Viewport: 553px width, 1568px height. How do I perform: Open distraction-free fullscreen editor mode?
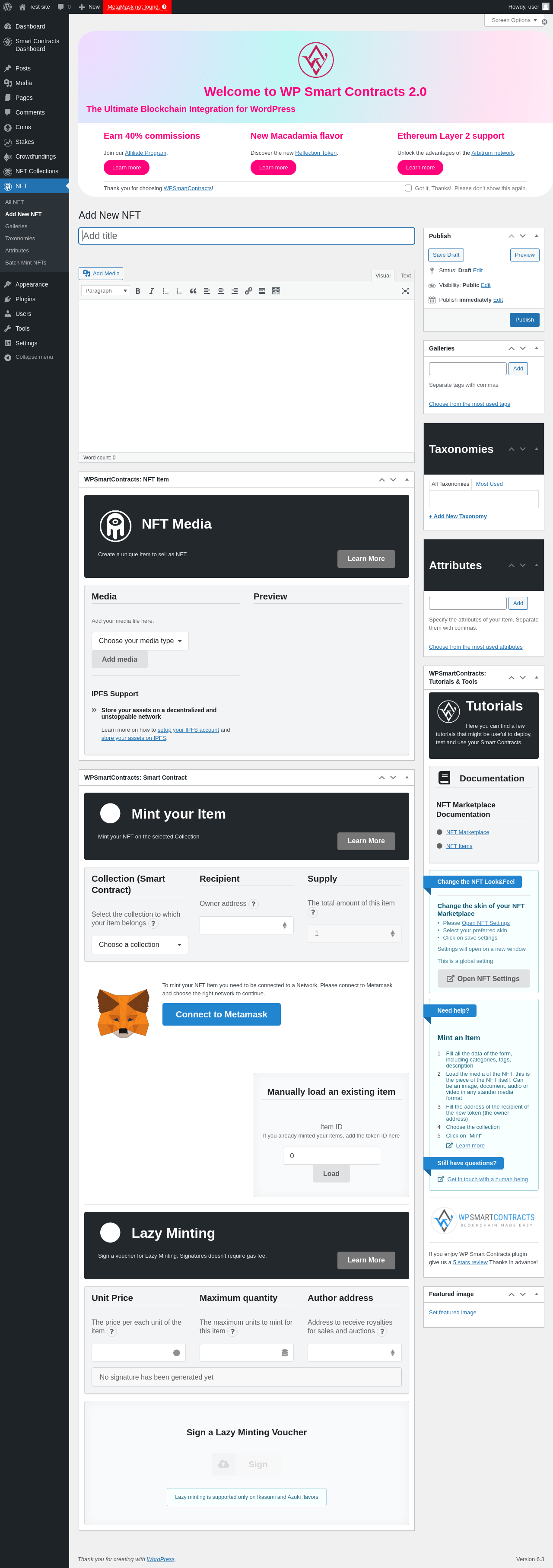point(405,291)
